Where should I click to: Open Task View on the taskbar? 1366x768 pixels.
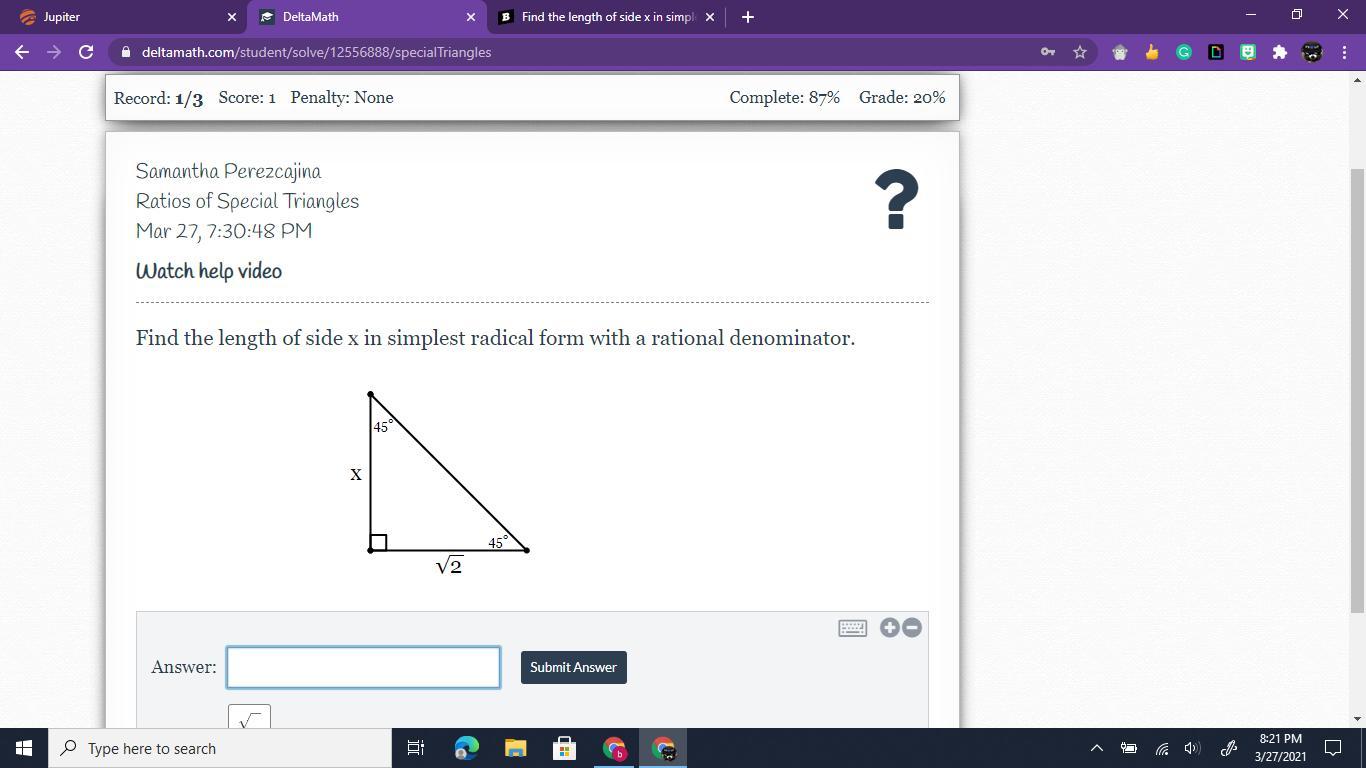coord(416,748)
